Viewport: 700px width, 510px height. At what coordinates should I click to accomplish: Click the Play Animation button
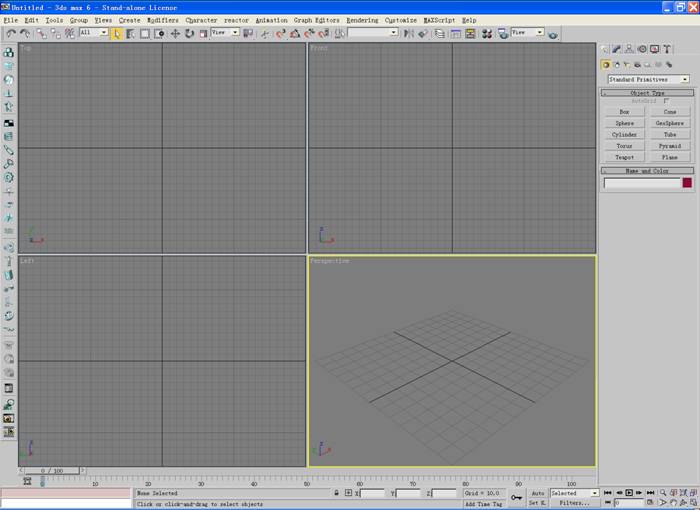[629, 493]
